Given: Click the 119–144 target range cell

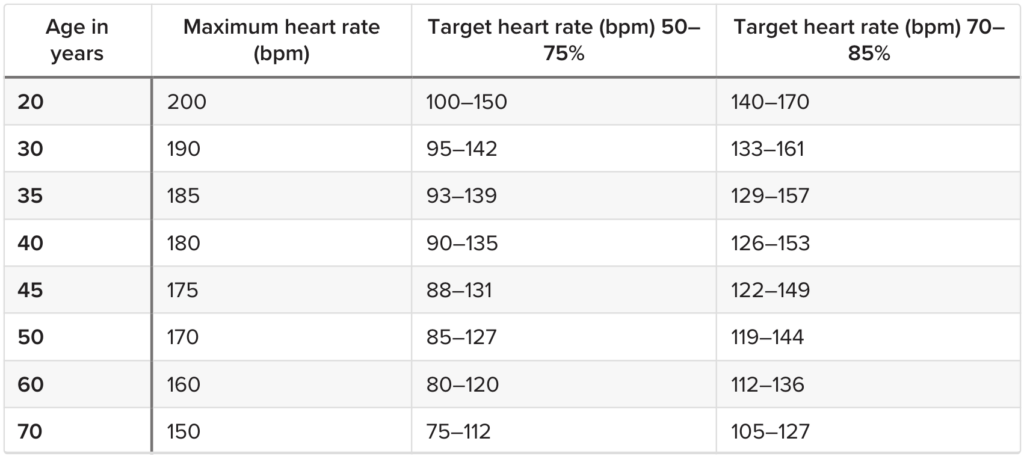Looking at the screenshot, I should pos(769,338).
